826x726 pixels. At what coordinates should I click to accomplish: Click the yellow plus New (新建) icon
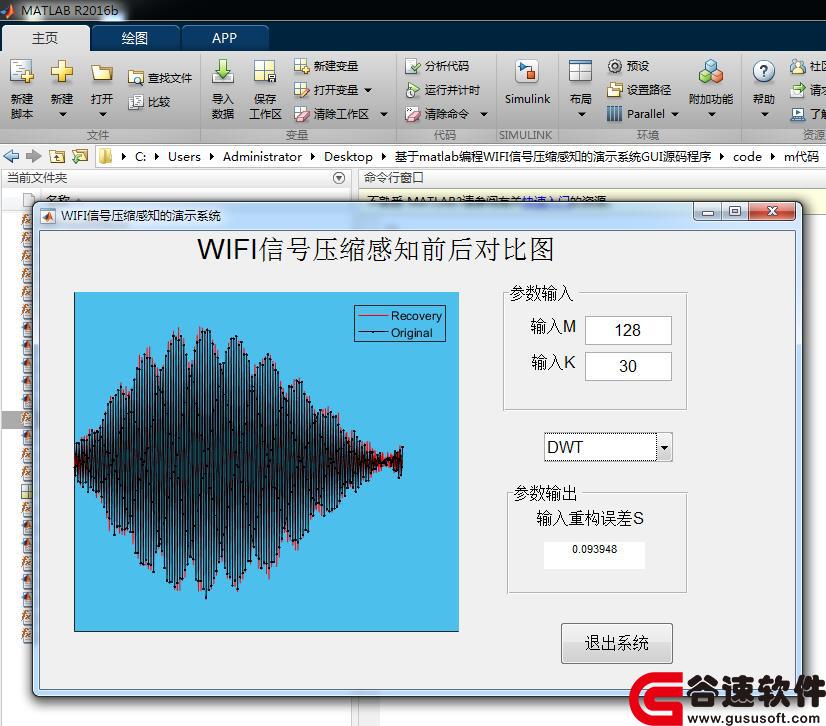(62, 72)
